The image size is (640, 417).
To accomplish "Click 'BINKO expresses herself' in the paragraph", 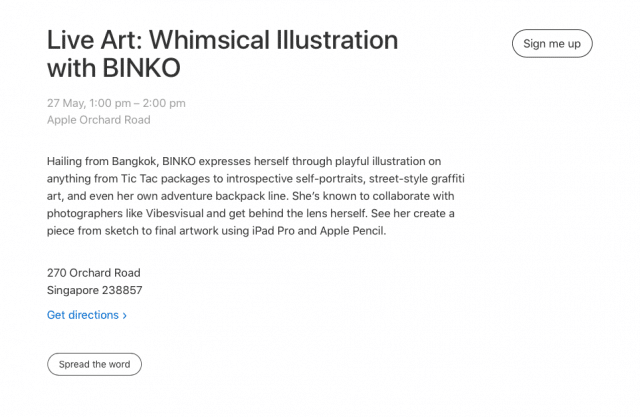I will point(227,162).
